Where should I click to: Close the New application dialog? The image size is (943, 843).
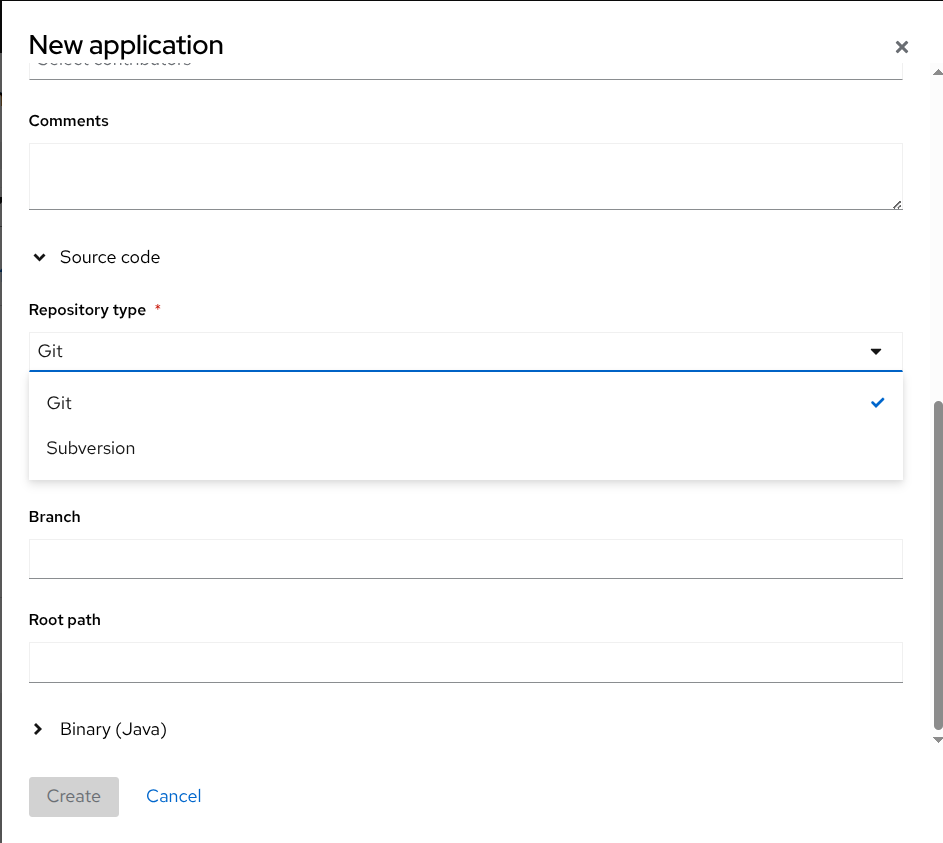902,47
